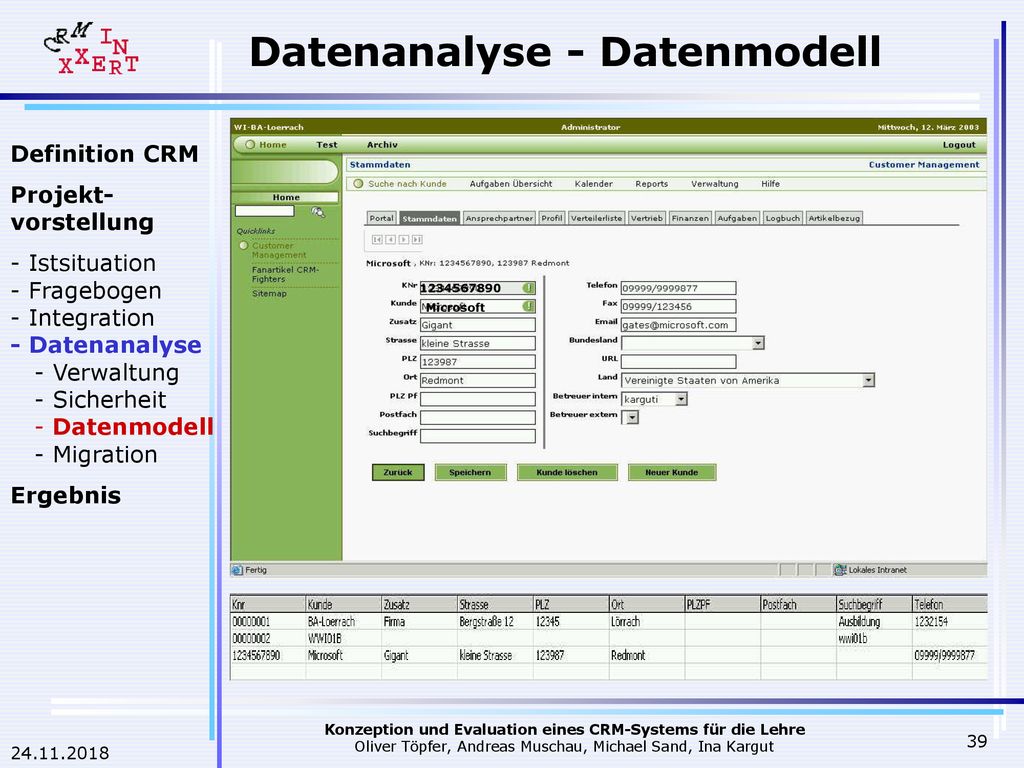Screen dimensions: 1024x768
Task: Open the Hilfe menu item
Action: coord(771,184)
